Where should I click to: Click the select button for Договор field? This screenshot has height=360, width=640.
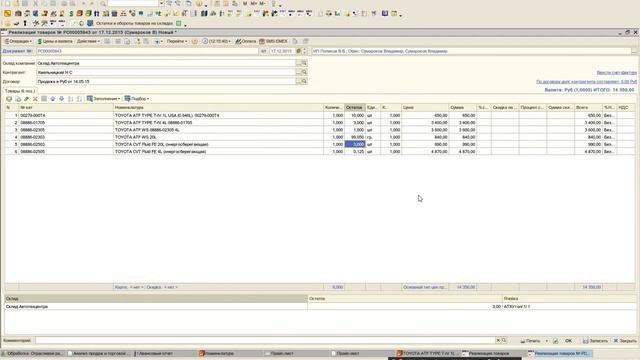(298, 81)
